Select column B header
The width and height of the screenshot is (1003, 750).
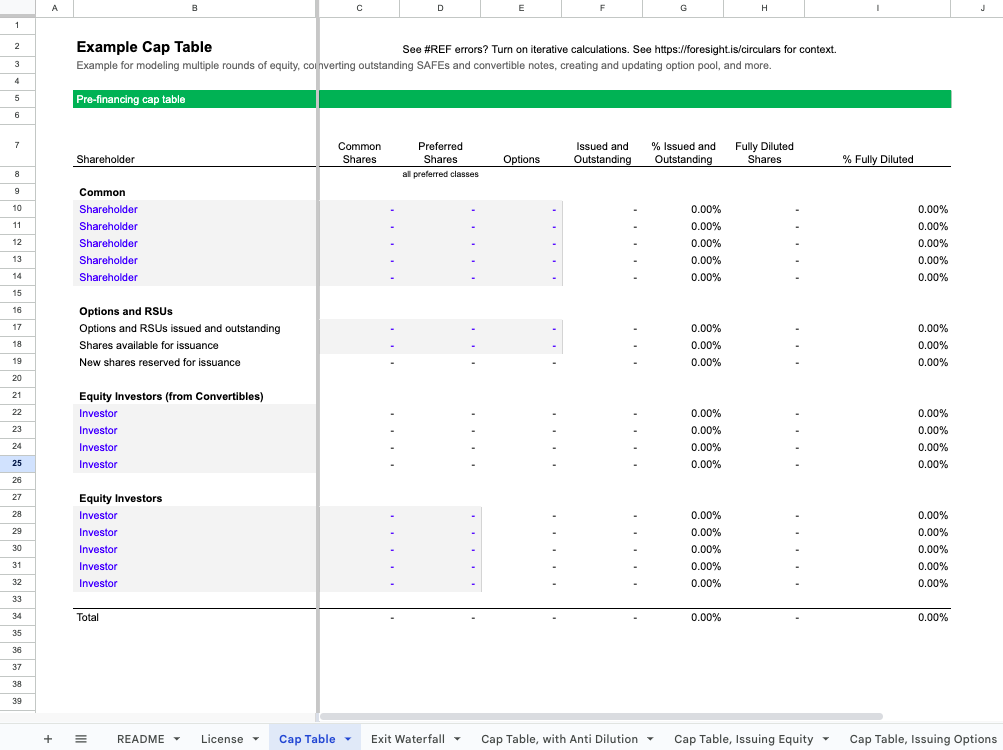[194, 8]
